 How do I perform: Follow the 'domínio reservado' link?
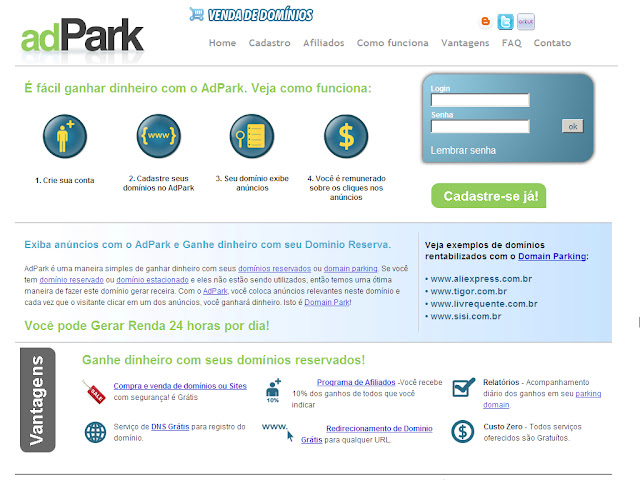71,280
